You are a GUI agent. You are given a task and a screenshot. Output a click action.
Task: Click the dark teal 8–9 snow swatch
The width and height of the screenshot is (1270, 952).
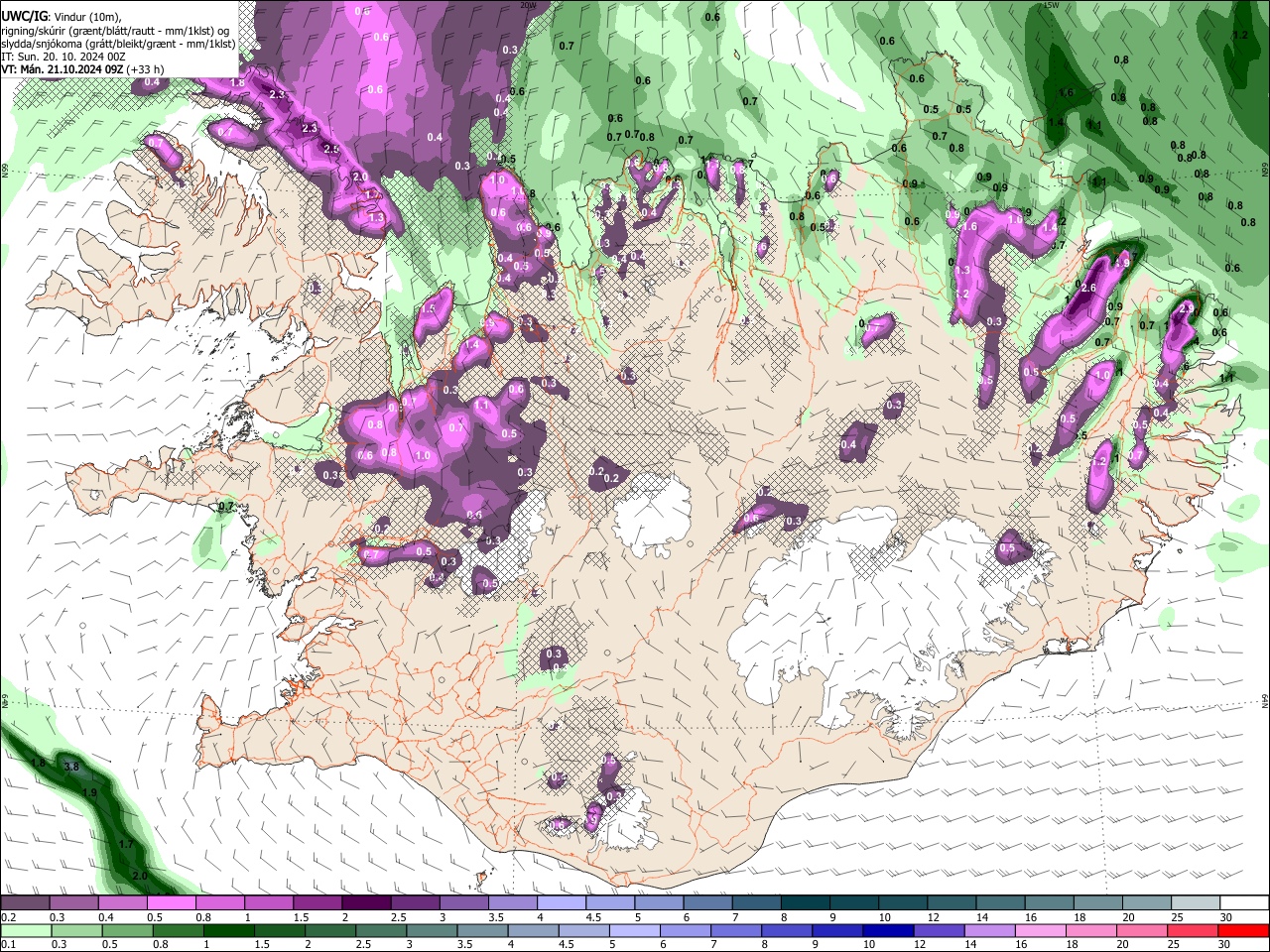(x=806, y=903)
